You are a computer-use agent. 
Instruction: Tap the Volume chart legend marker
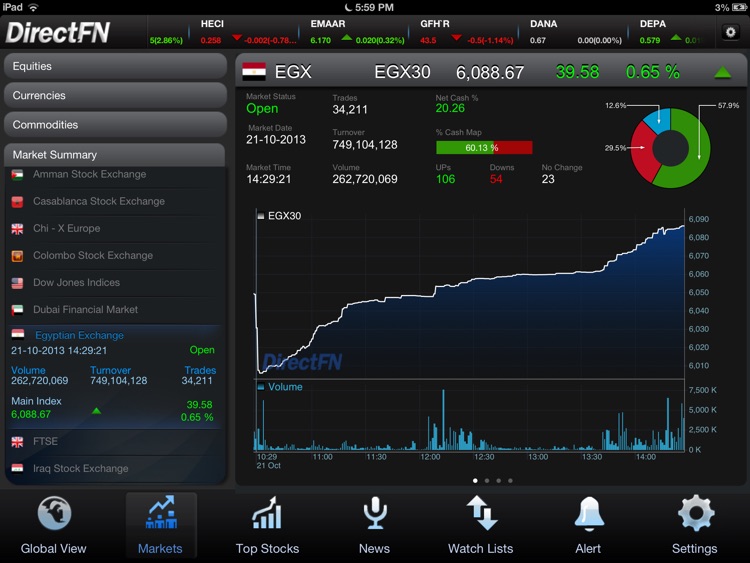(x=261, y=387)
